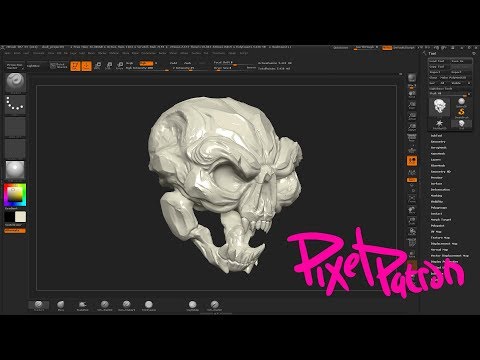This screenshot has width=480, height=360.
Task: Click the BPR render icon on right shelf
Action: pyautogui.click(x=412, y=78)
